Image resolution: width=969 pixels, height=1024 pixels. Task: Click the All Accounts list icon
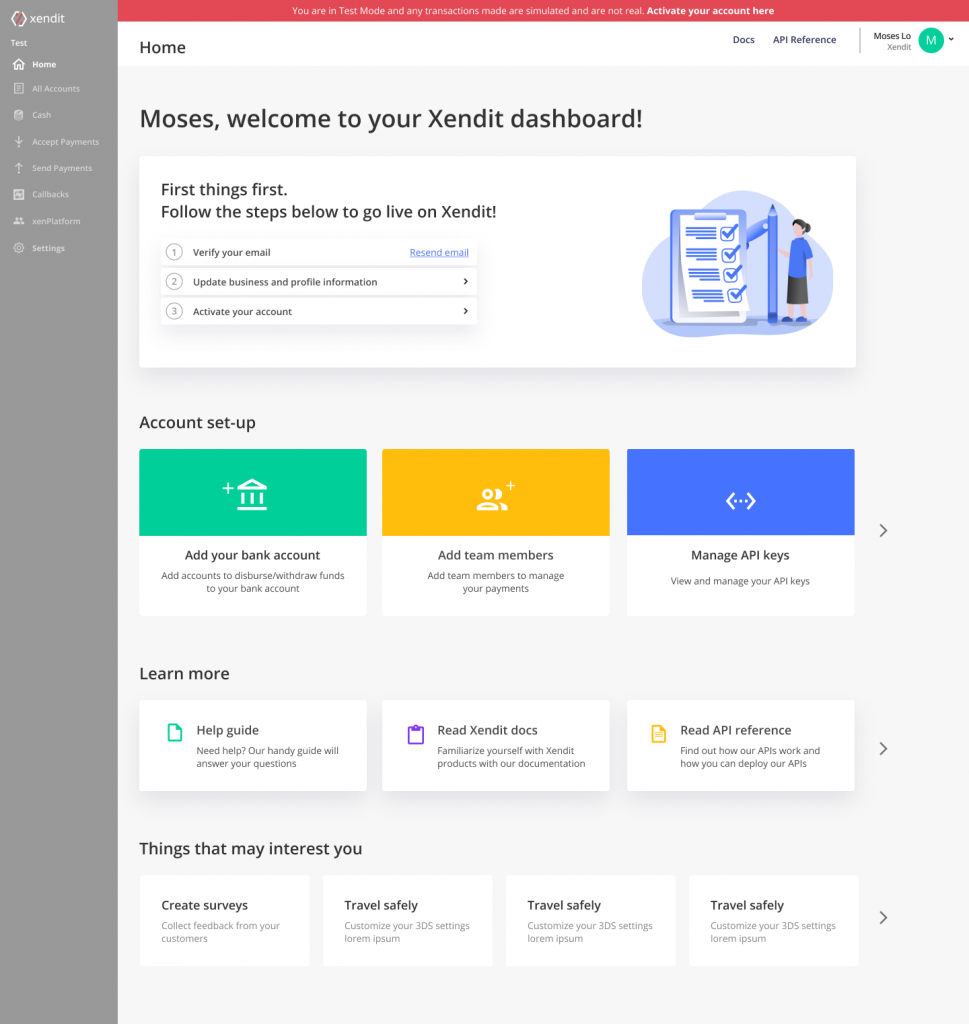coord(19,88)
